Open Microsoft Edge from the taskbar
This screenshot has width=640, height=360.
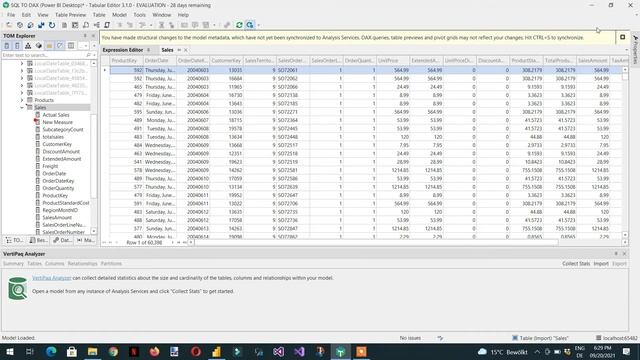click(51, 351)
